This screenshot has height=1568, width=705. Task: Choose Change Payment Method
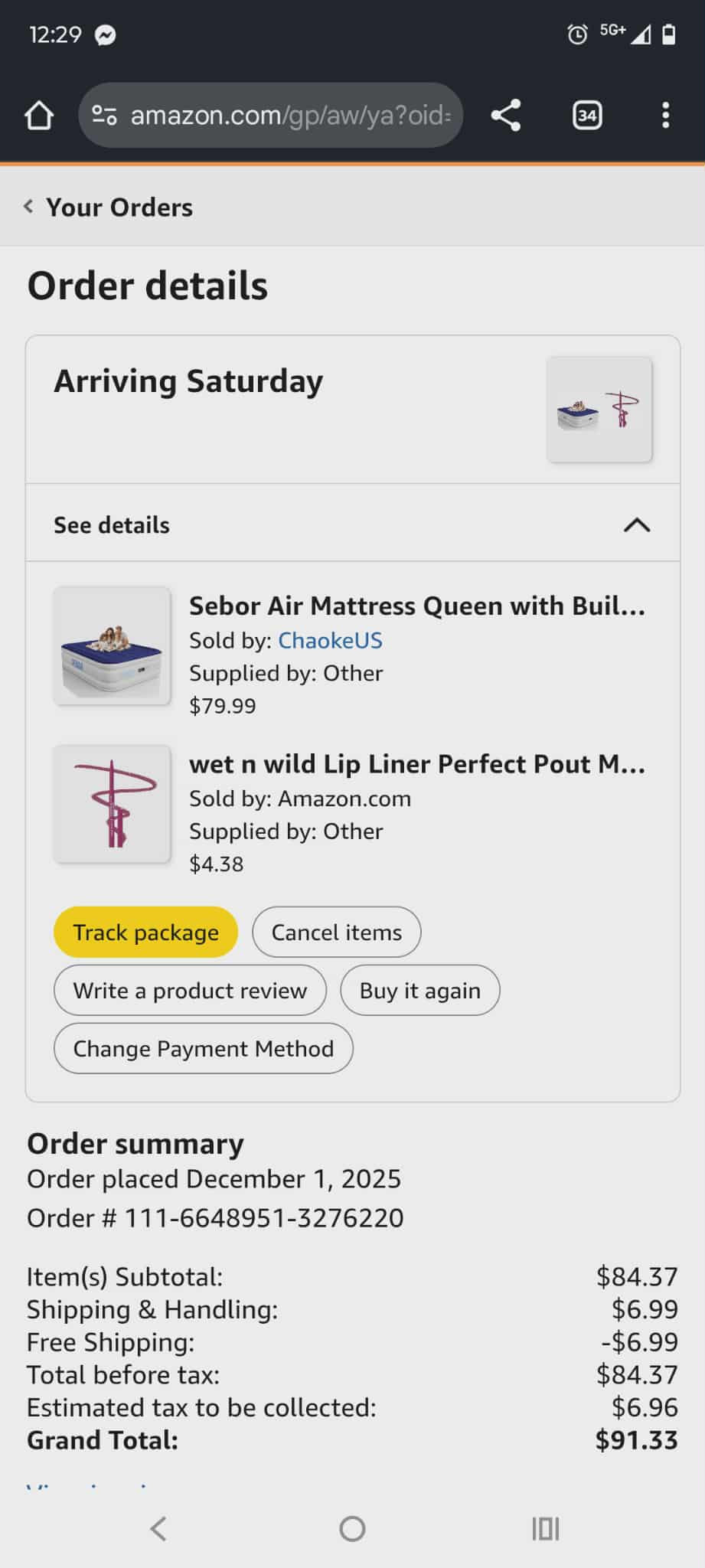coord(203,1049)
